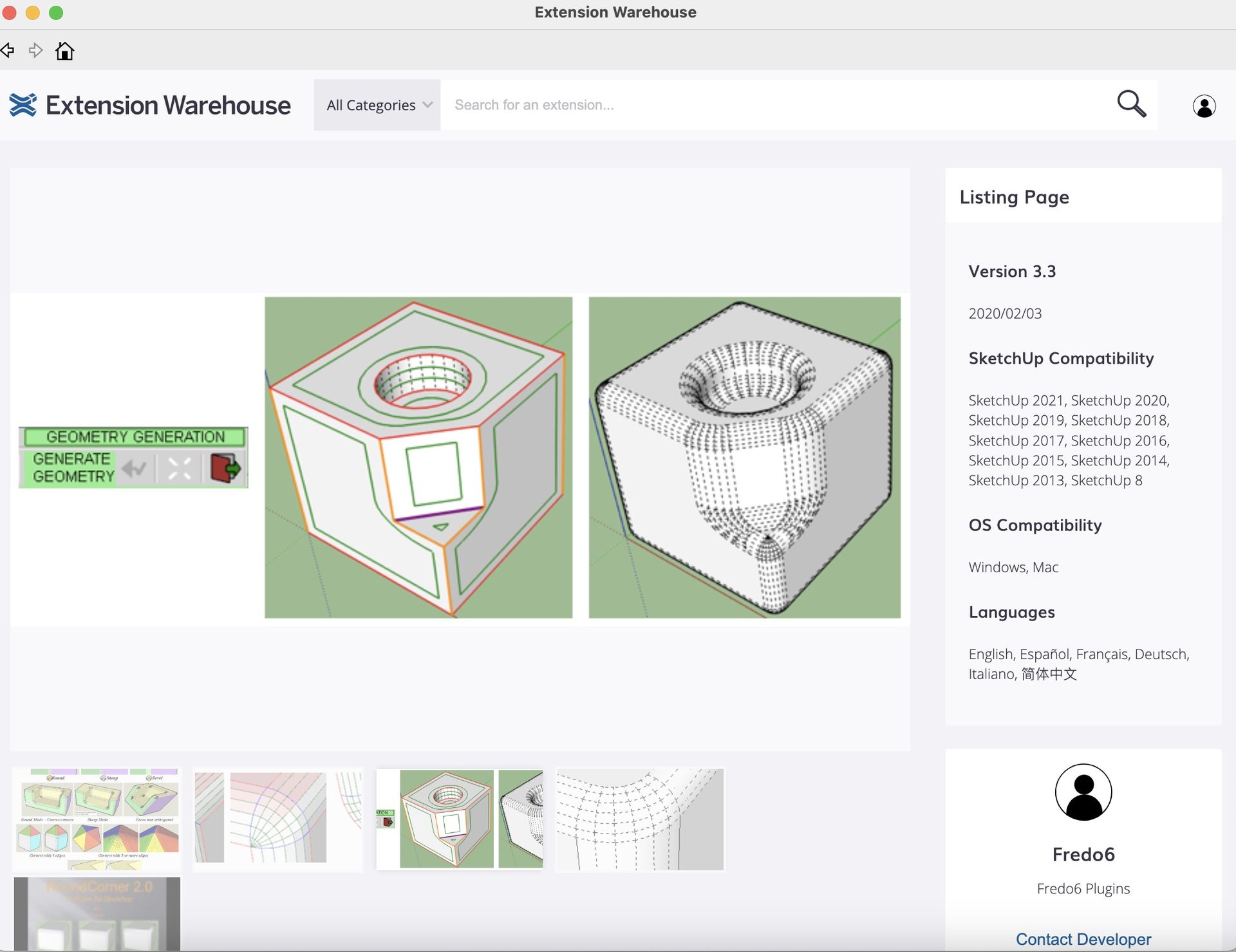Viewport: 1236px width, 952px height.
Task: Click the back navigation arrow
Action: click(7, 50)
